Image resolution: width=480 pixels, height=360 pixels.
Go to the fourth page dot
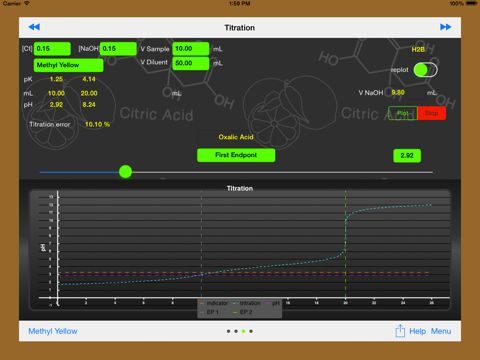(251, 331)
